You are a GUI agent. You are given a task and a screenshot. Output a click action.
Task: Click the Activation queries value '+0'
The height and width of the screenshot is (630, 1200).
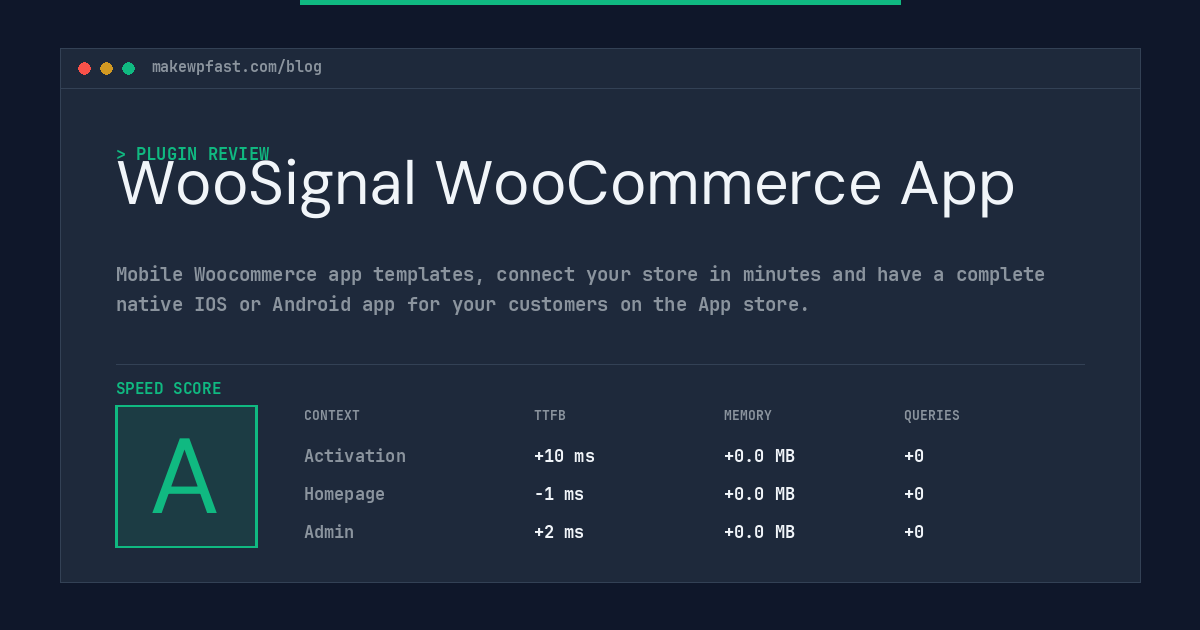tap(914, 456)
